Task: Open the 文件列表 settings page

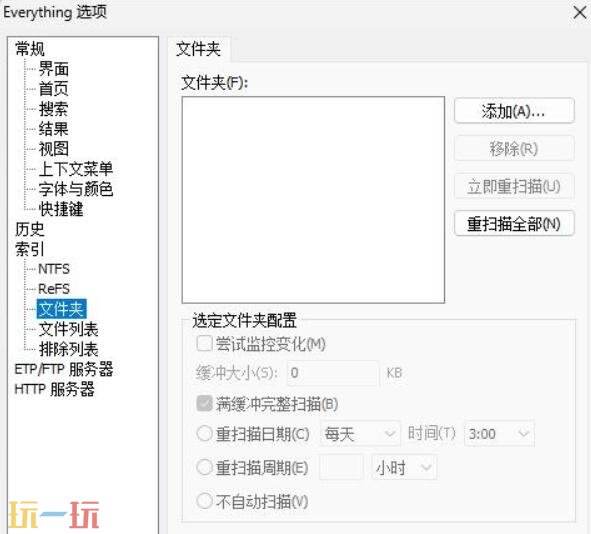Action: tap(69, 329)
